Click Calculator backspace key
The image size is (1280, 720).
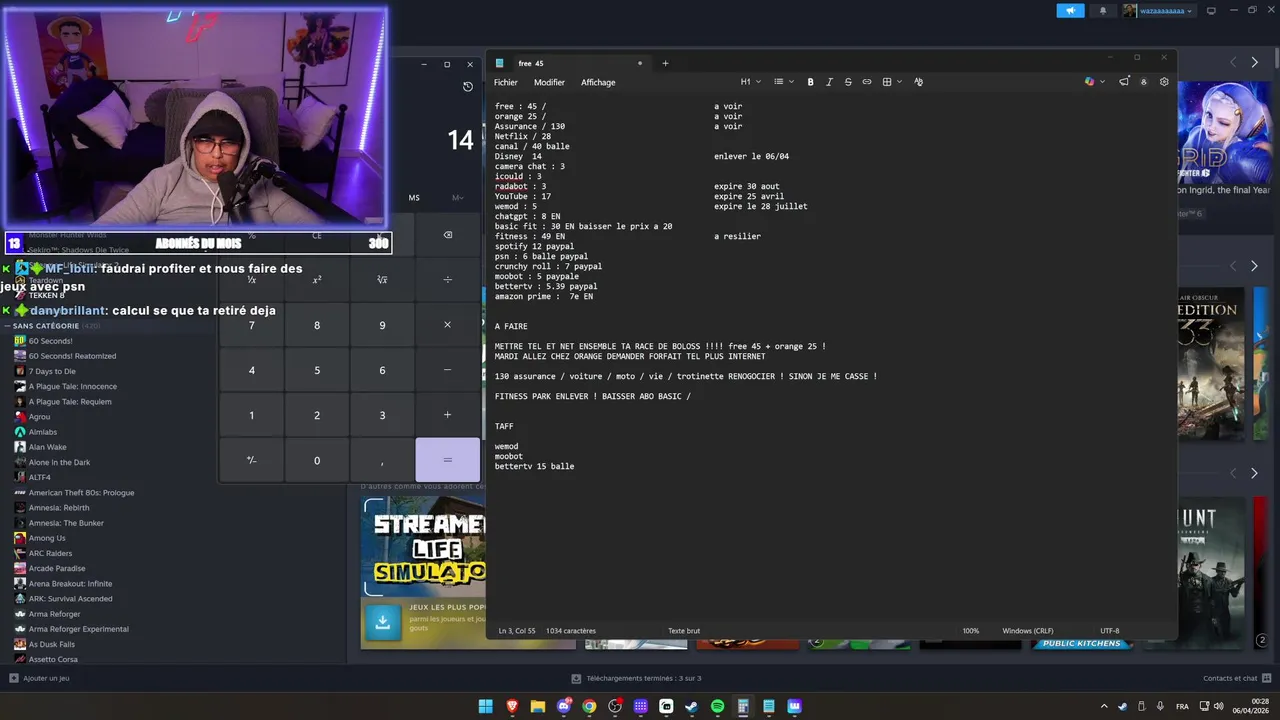pyautogui.click(x=447, y=235)
